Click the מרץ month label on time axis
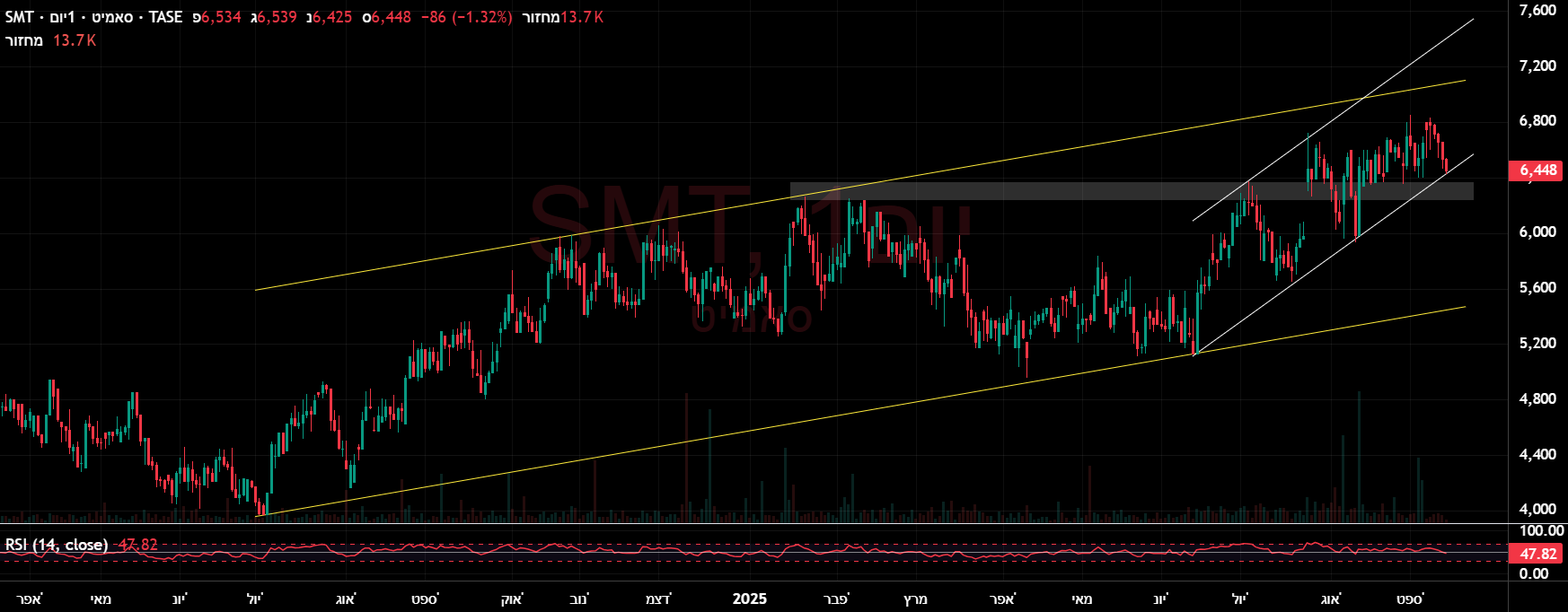1568x612 pixels. coord(915,599)
